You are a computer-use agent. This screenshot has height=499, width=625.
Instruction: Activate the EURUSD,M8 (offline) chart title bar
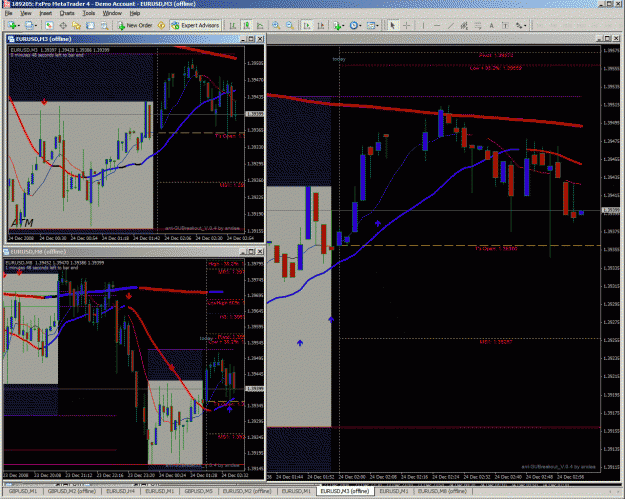tap(133, 251)
